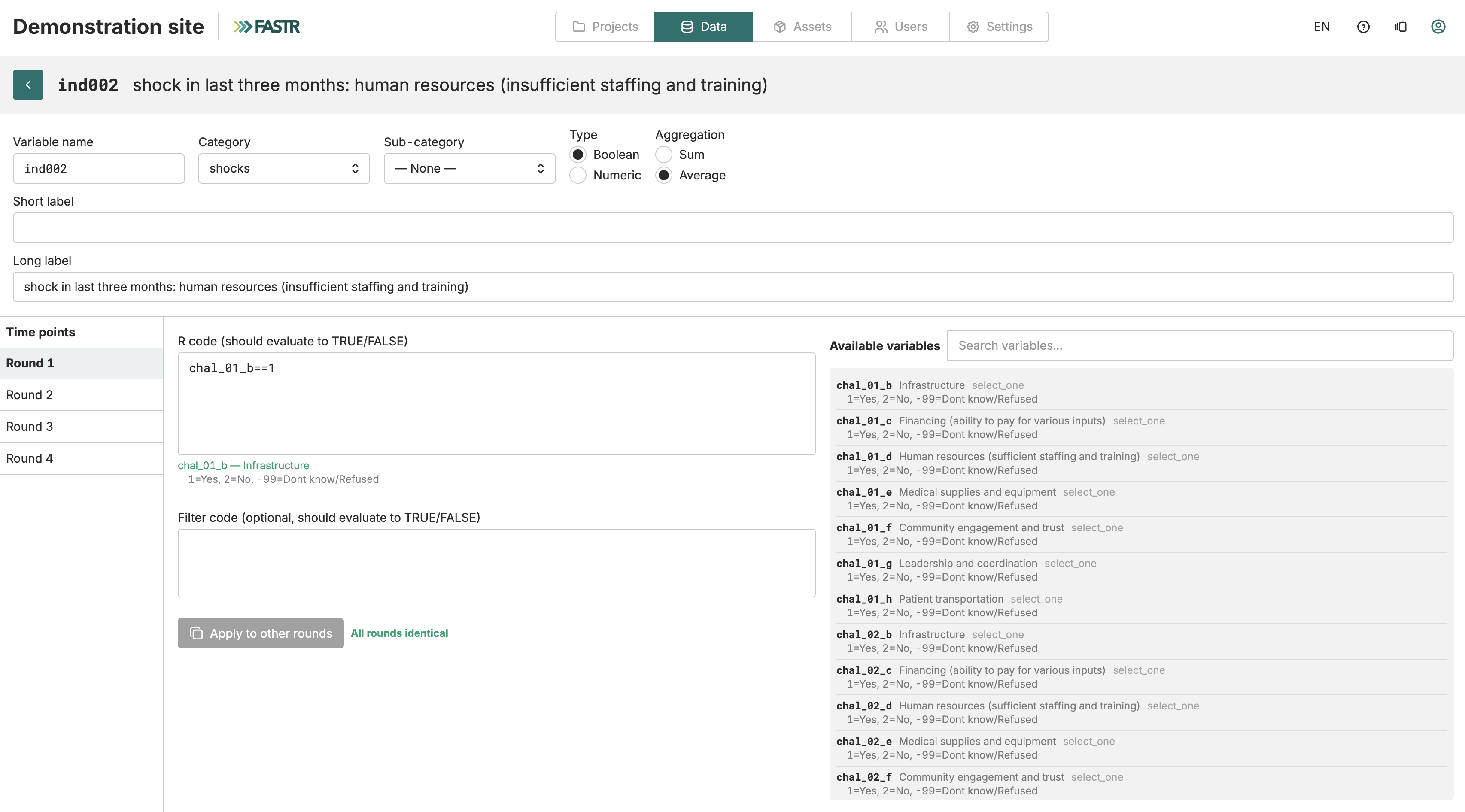Screen dimensions: 1465x812
Task: Open the Projects tab
Action: click(605, 27)
